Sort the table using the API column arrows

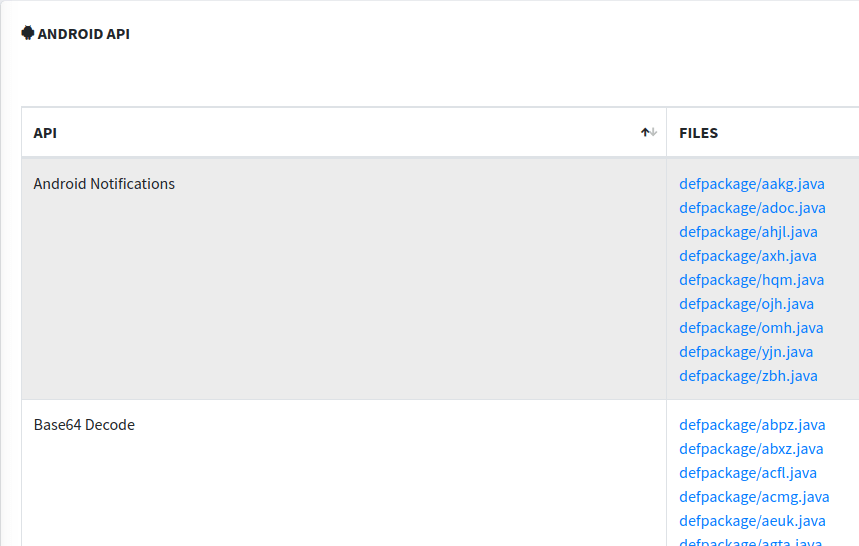(649, 133)
